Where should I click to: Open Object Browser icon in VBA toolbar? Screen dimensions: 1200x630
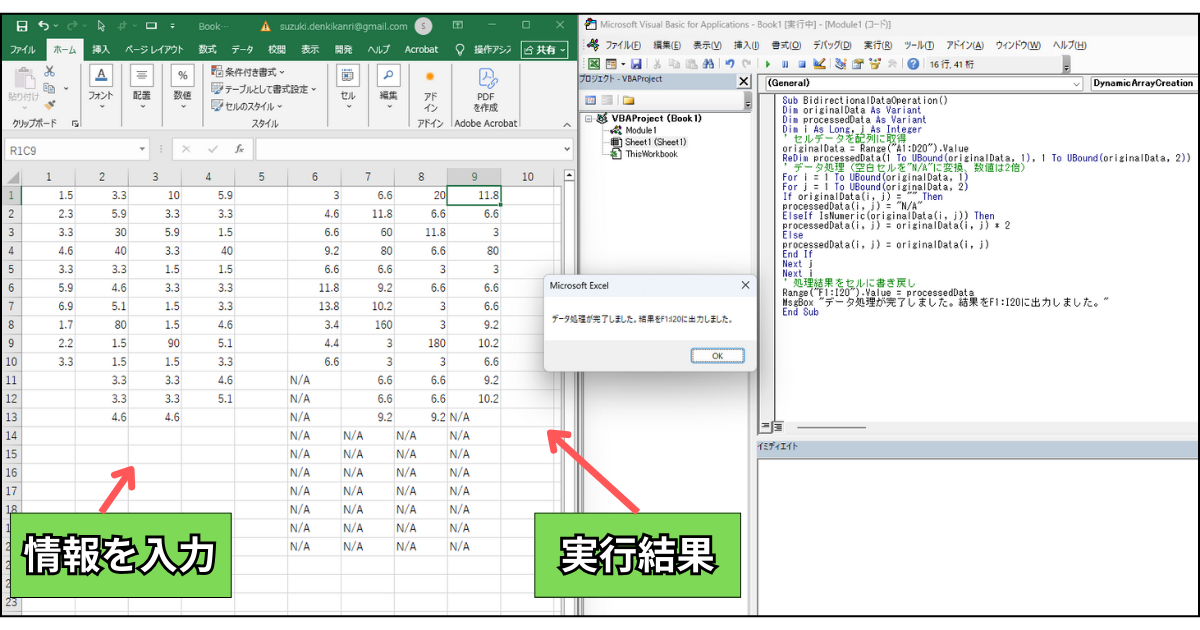click(x=875, y=64)
